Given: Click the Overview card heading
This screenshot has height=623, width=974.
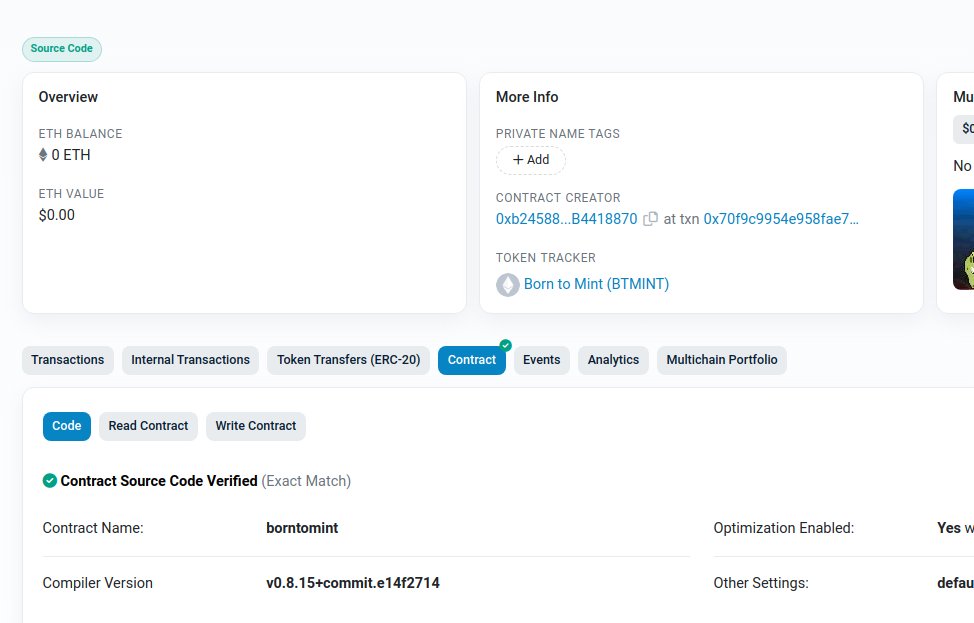Looking at the screenshot, I should click(68, 97).
